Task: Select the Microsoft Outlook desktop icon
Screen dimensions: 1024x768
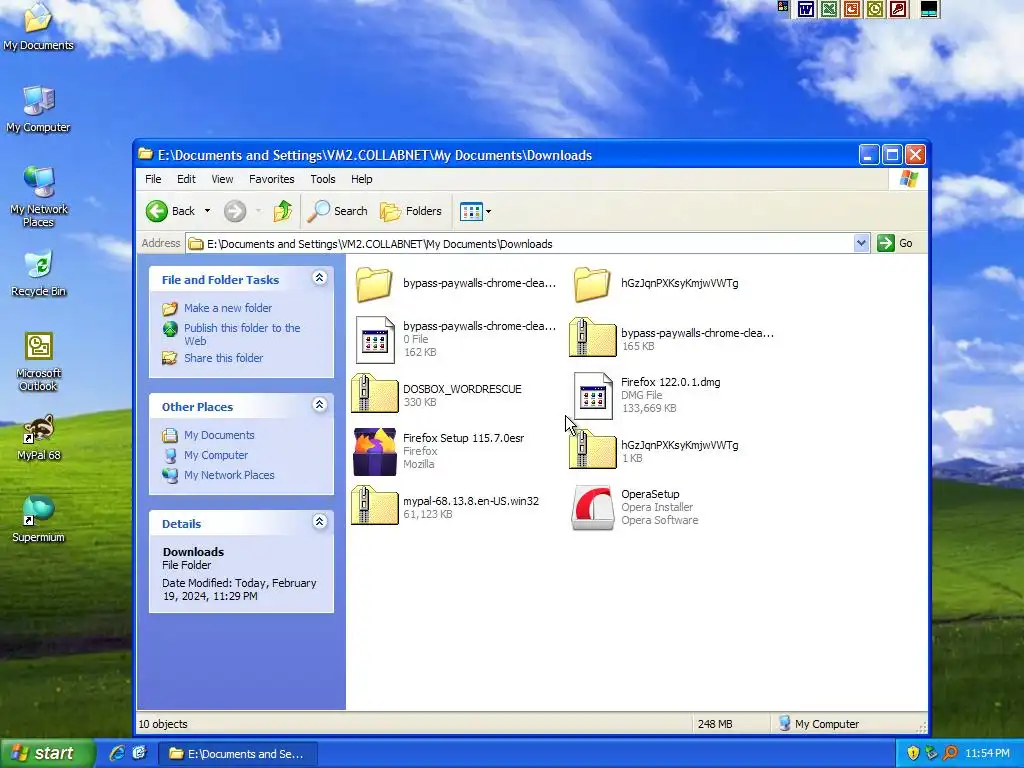Action: [x=39, y=361]
